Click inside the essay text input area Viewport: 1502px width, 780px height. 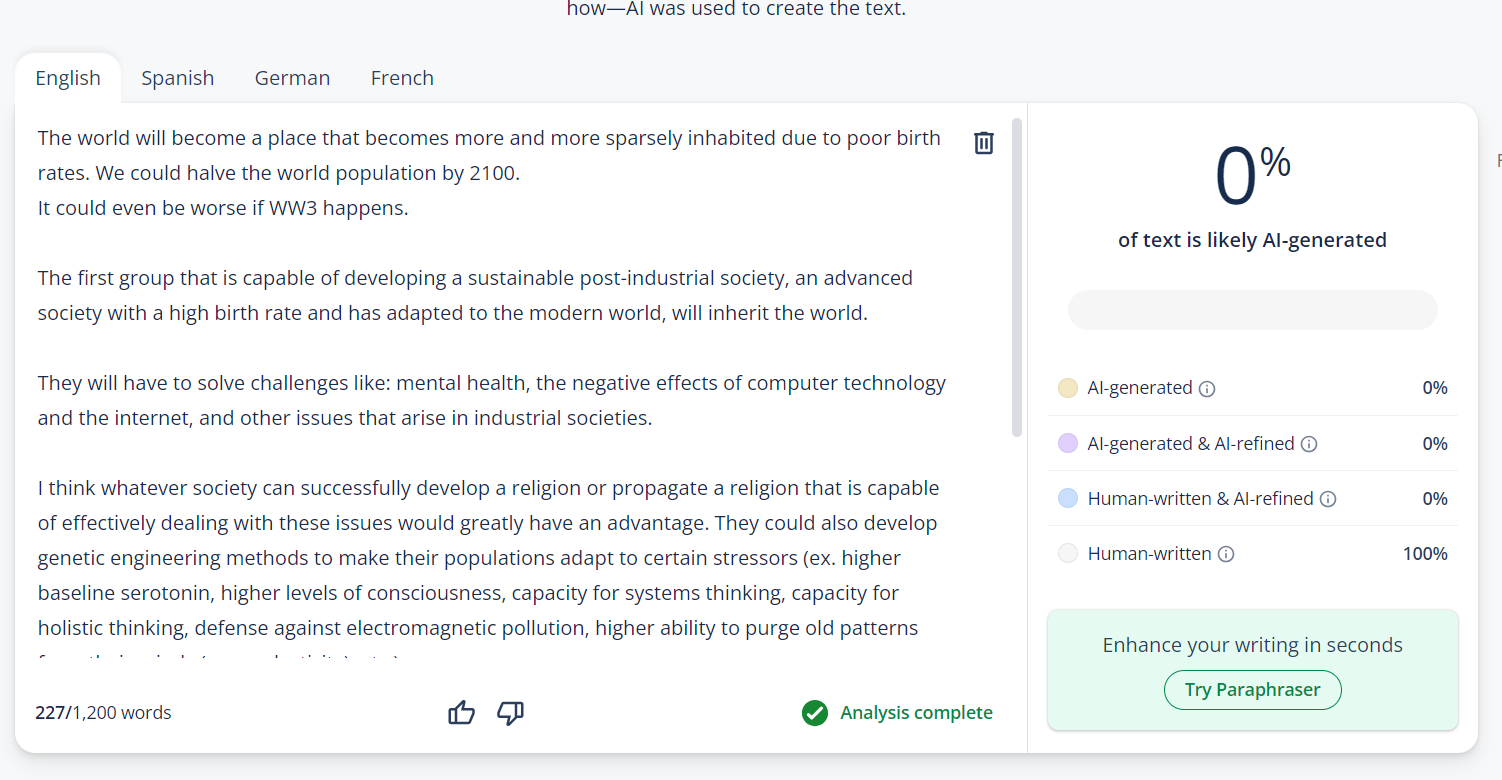490,400
